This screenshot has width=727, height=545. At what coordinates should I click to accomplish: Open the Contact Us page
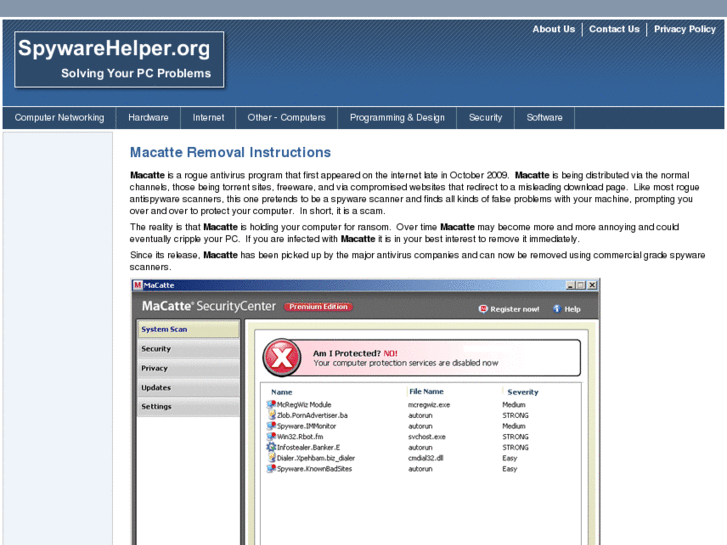614,29
